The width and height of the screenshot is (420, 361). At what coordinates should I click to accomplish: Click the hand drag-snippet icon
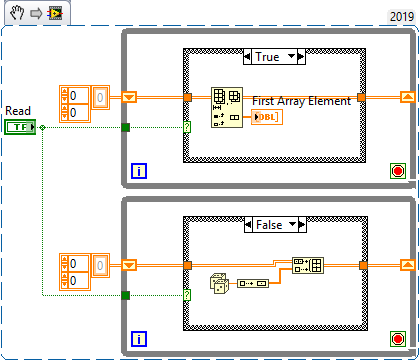[x=17, y=13]
